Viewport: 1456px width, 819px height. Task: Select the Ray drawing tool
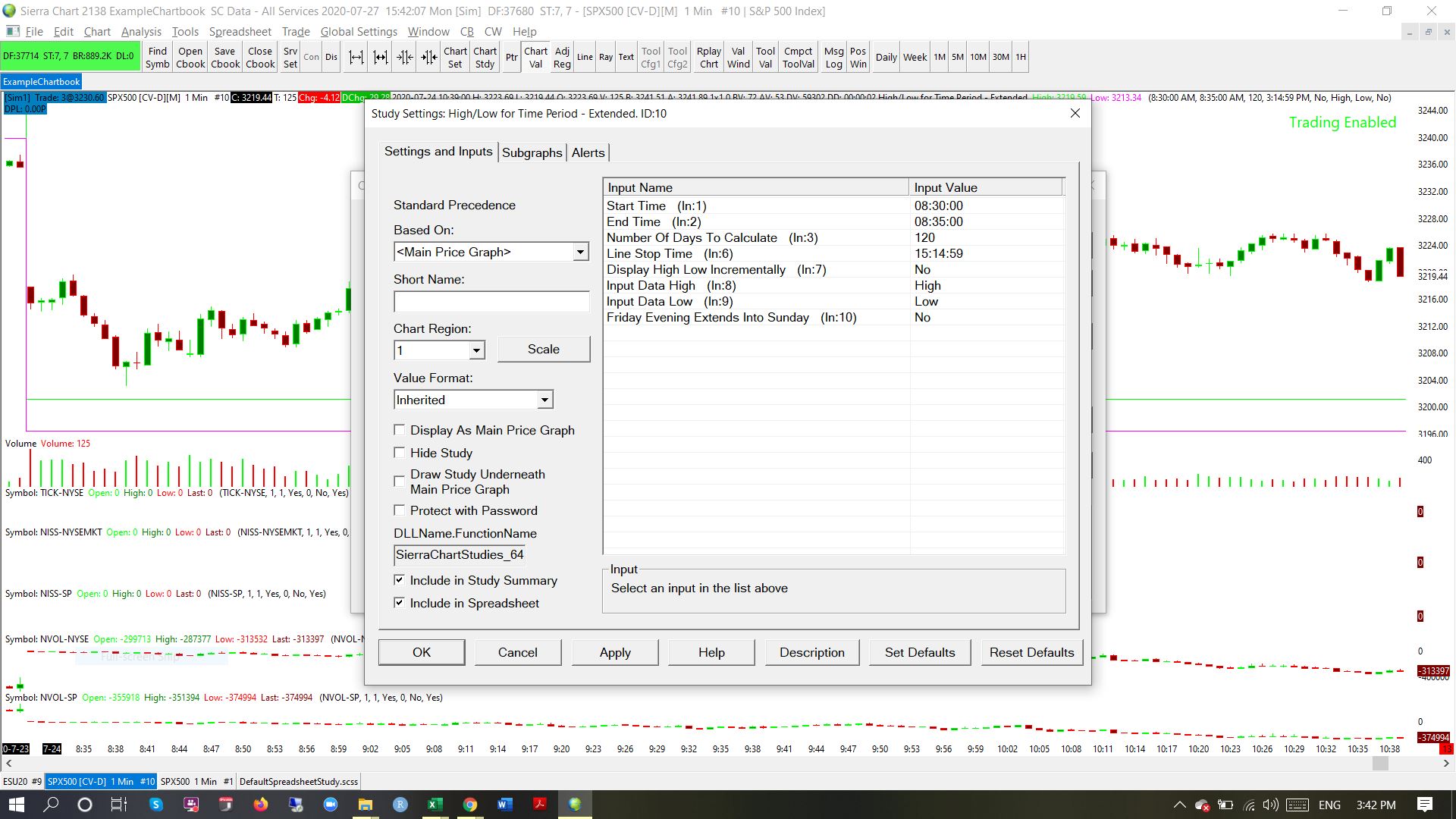[x=605, y=58]
